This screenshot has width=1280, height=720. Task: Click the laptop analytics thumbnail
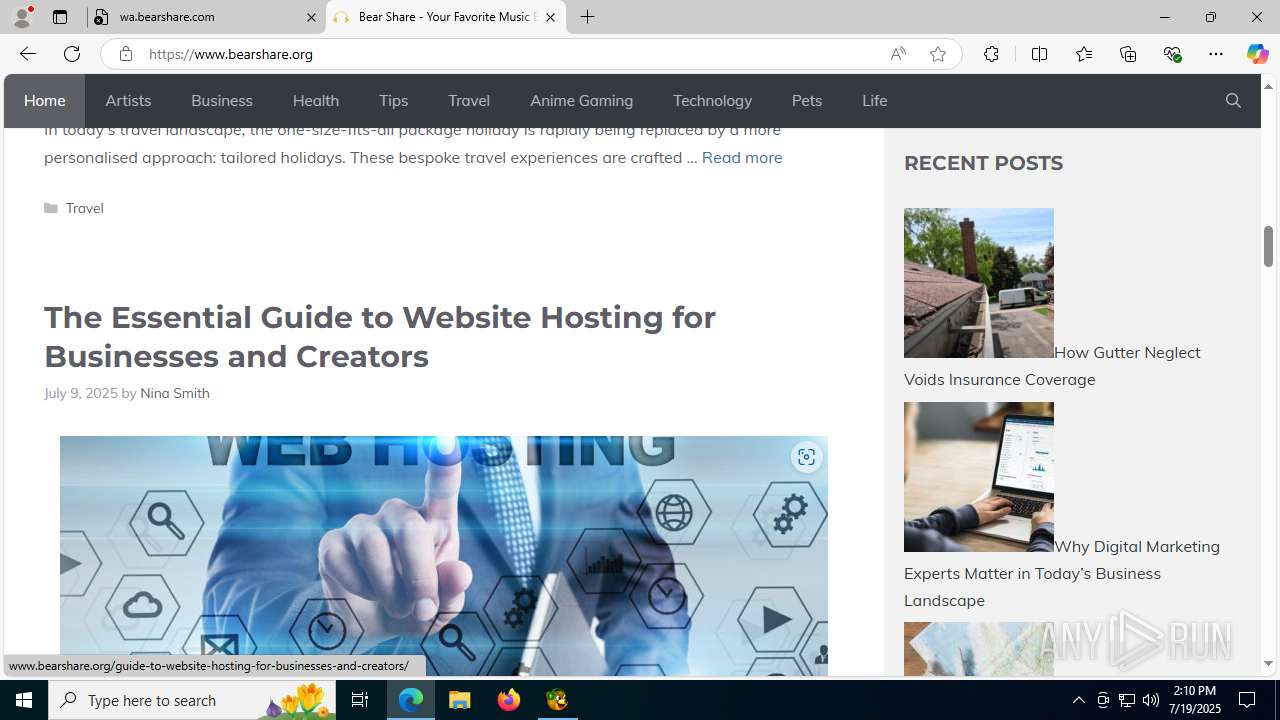coord(979,477)
